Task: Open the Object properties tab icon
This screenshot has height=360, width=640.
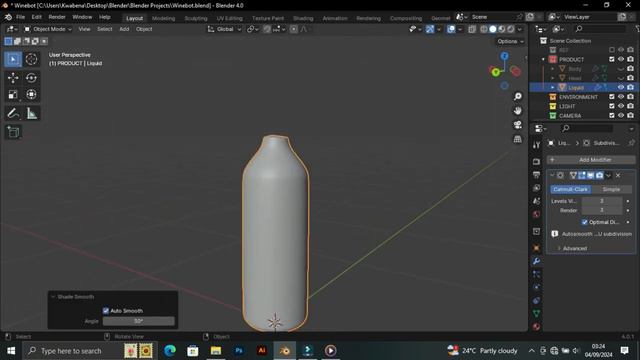Action: (536, 248)
